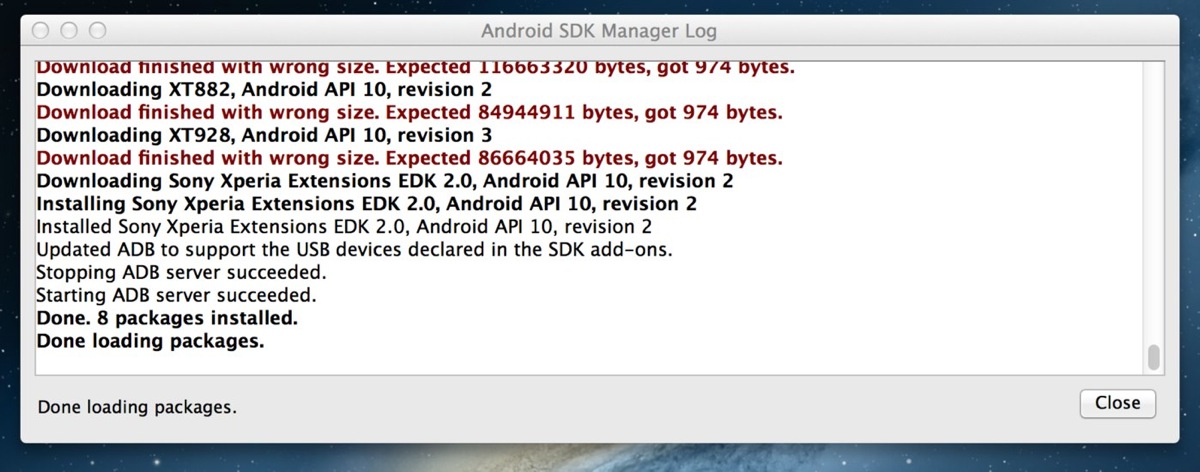Click the 'Done. 8 packages installed.' line

click(167, 319)
